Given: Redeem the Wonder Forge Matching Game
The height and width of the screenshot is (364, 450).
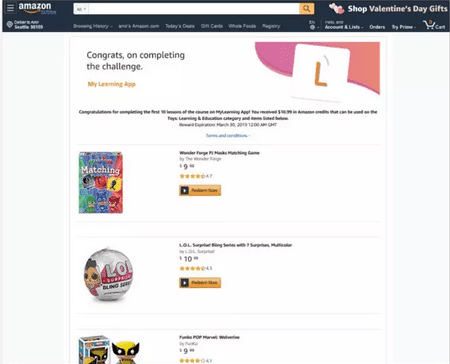Looking at the screenshot, I should (x=200, y=190).
